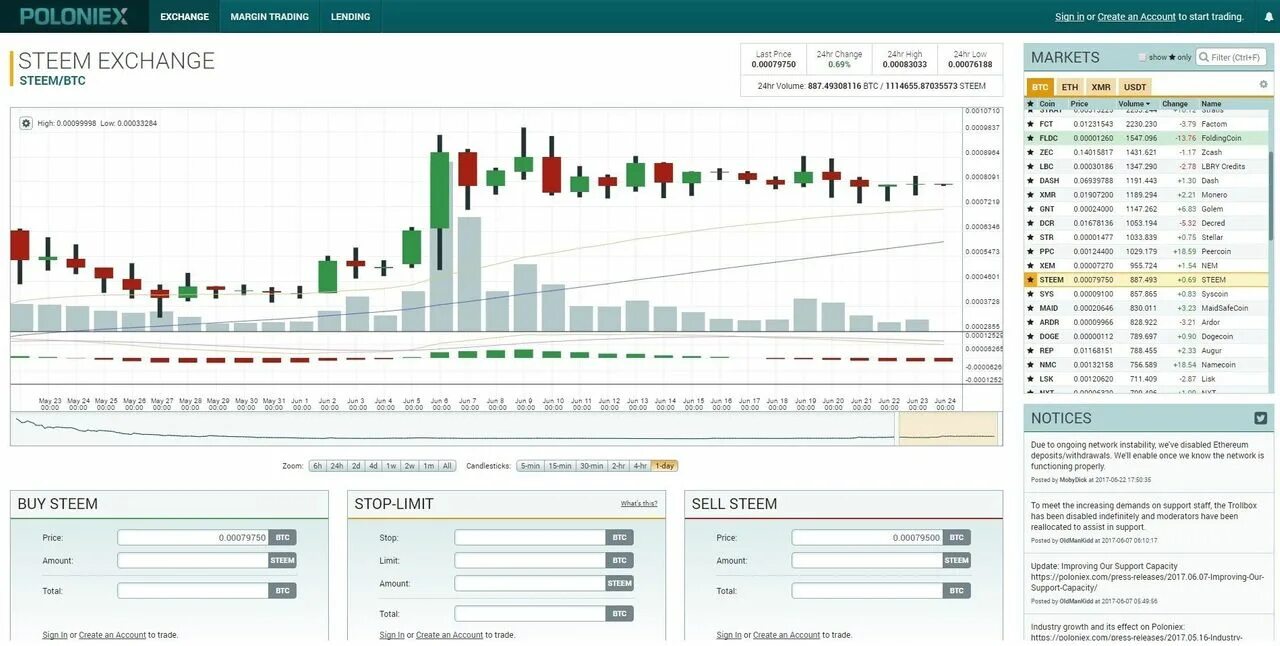Toggle favorite star for PPC row

pyautogui.click(x=1031, y=251)
